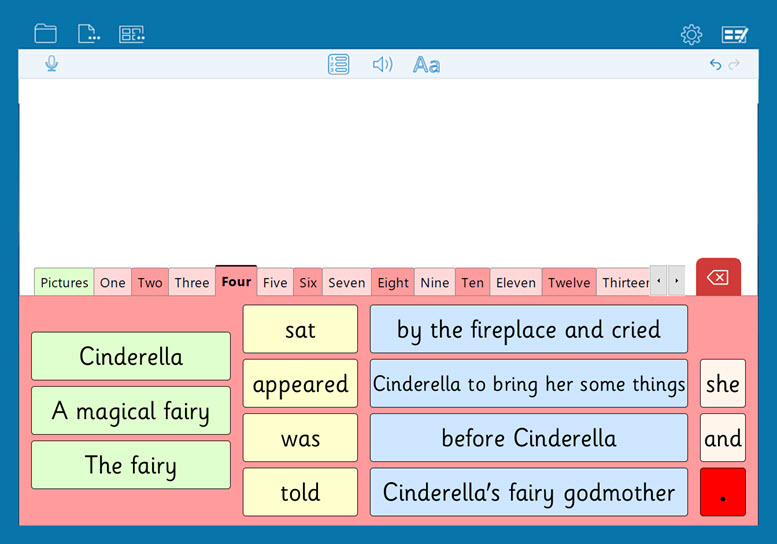
Task: Open the settings gear
Action: 691,35
